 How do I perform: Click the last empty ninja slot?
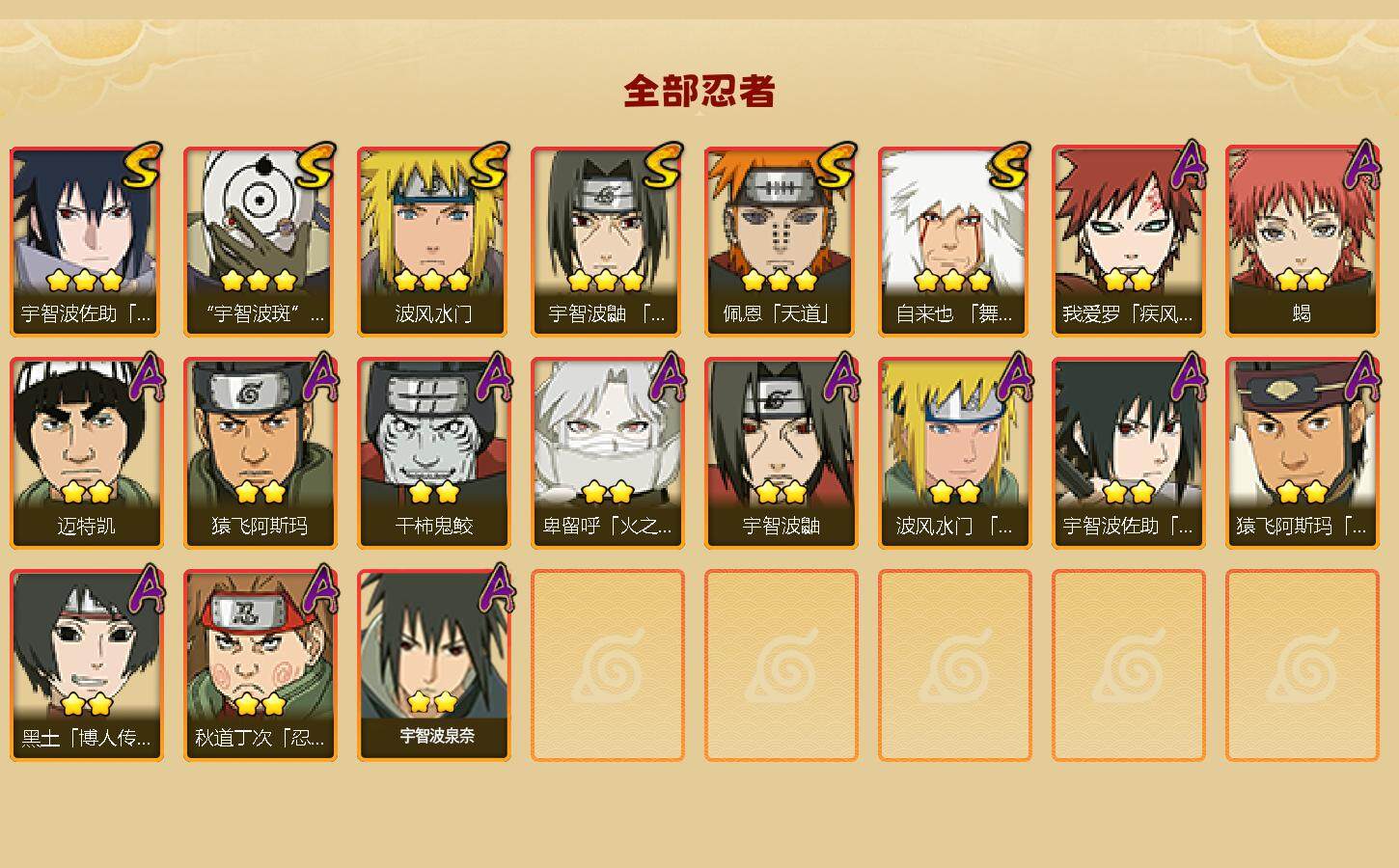point(1302,665)
